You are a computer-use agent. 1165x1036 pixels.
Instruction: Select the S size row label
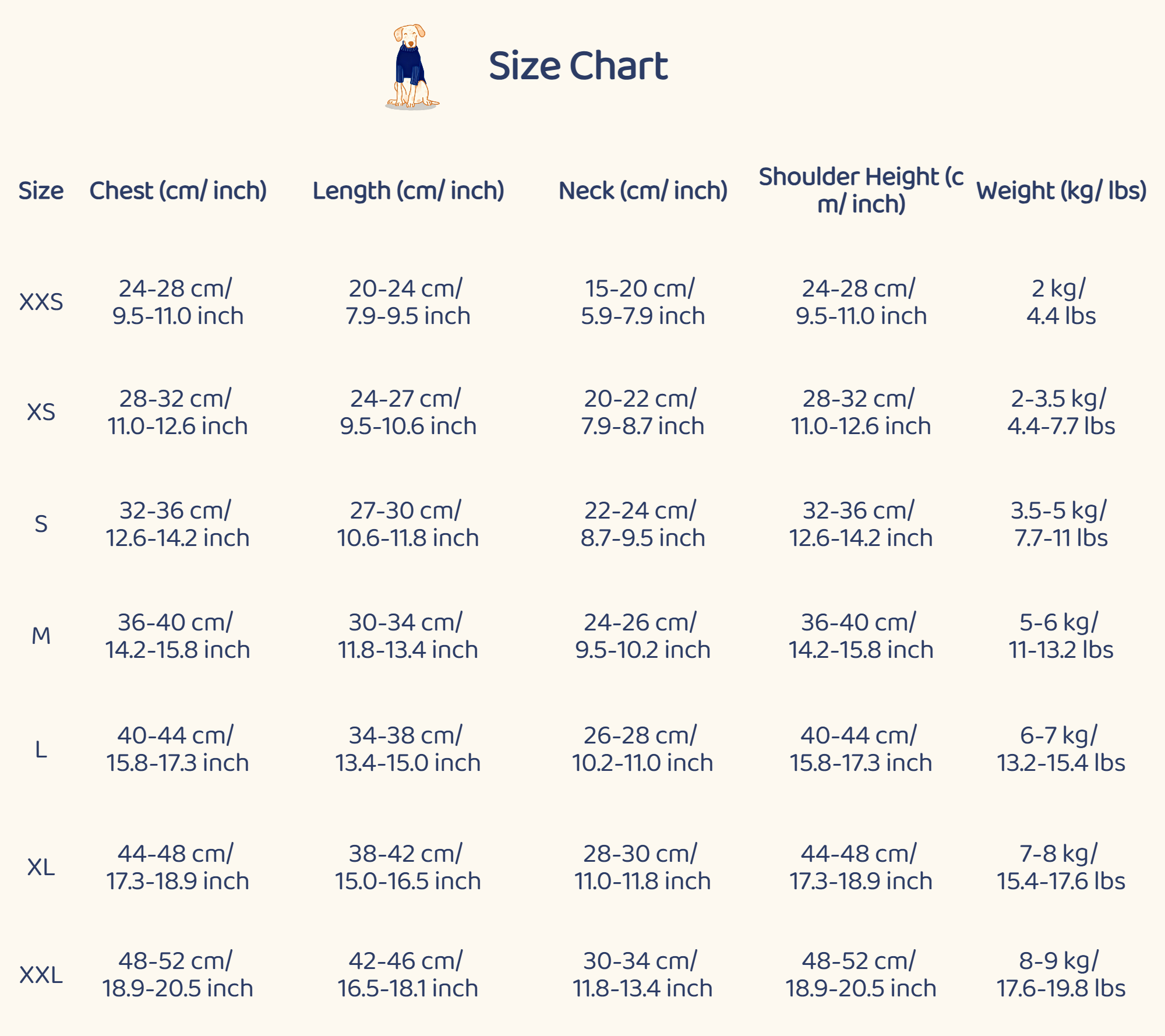pyautogui.click(x=41, y=524)
